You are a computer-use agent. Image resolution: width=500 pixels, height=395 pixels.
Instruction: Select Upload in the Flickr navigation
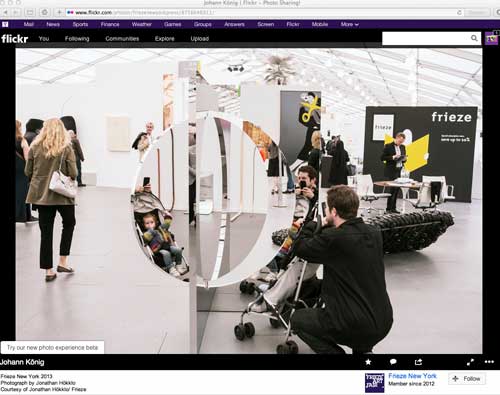click(x=200, y=39)
